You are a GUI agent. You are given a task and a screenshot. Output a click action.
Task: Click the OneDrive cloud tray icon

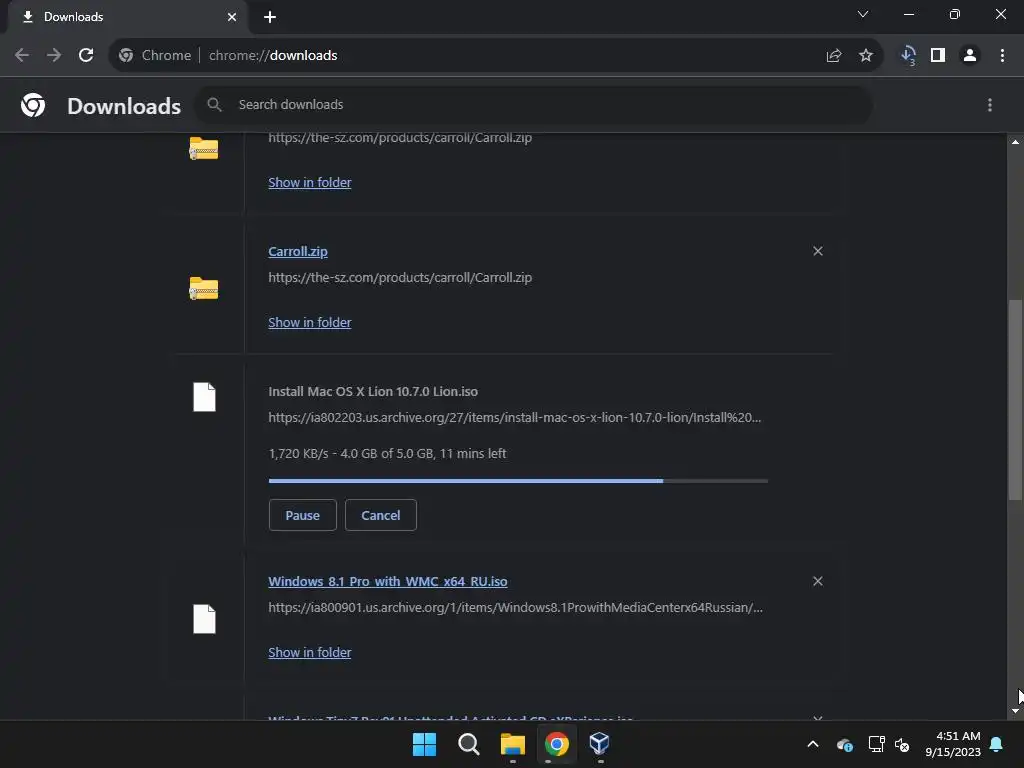[844, 744]
